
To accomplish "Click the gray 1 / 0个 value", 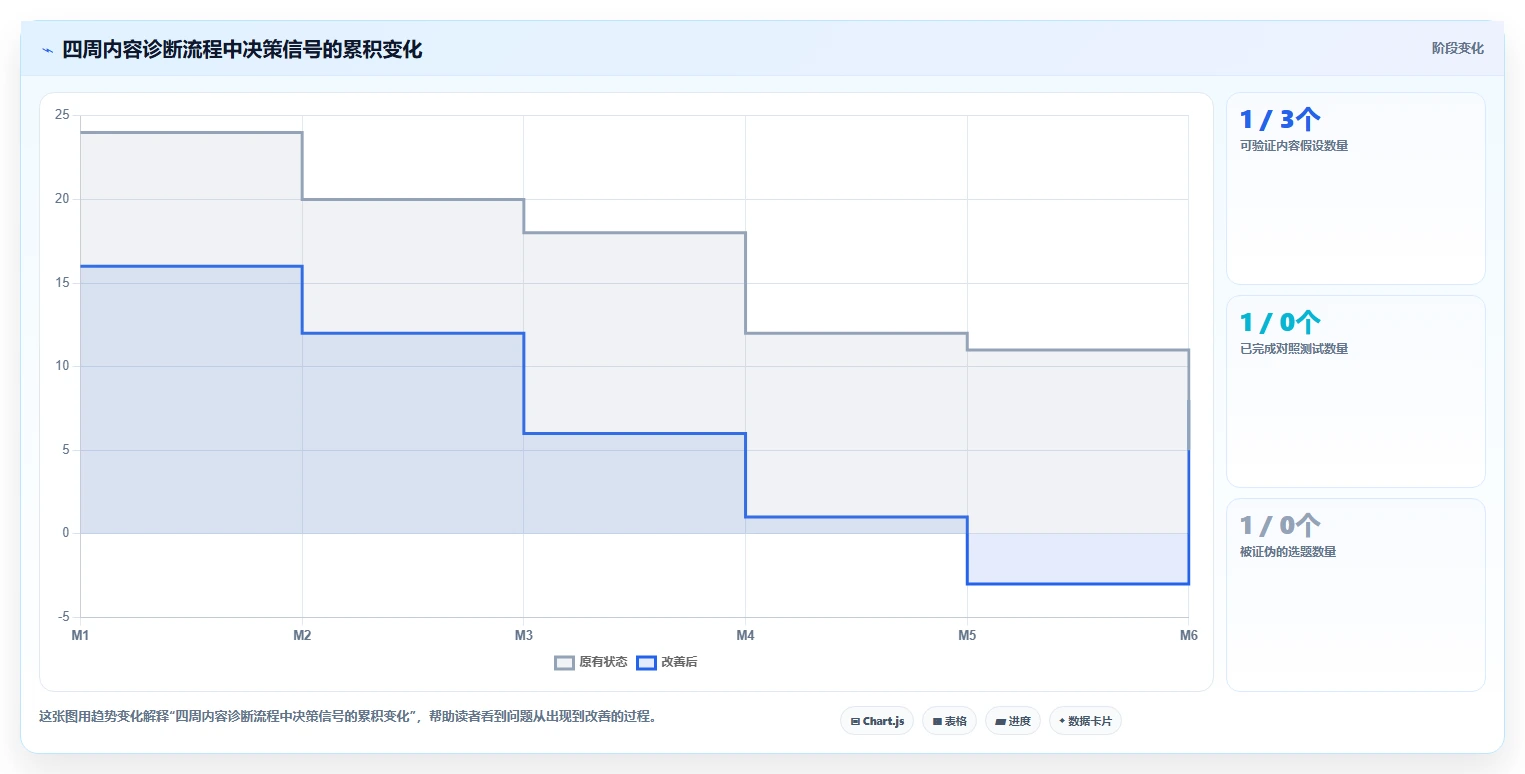I will [x=1280, y=526].
